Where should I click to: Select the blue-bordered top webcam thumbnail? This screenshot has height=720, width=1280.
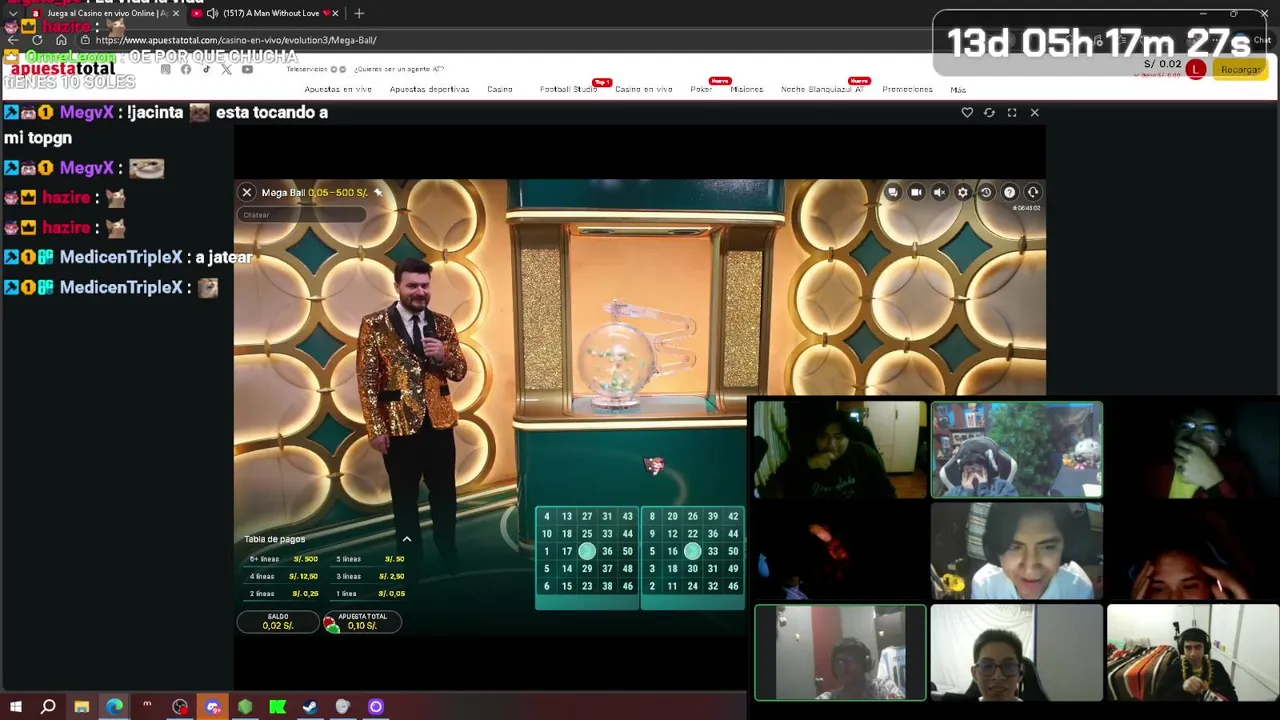click(x=1017, y=450)
